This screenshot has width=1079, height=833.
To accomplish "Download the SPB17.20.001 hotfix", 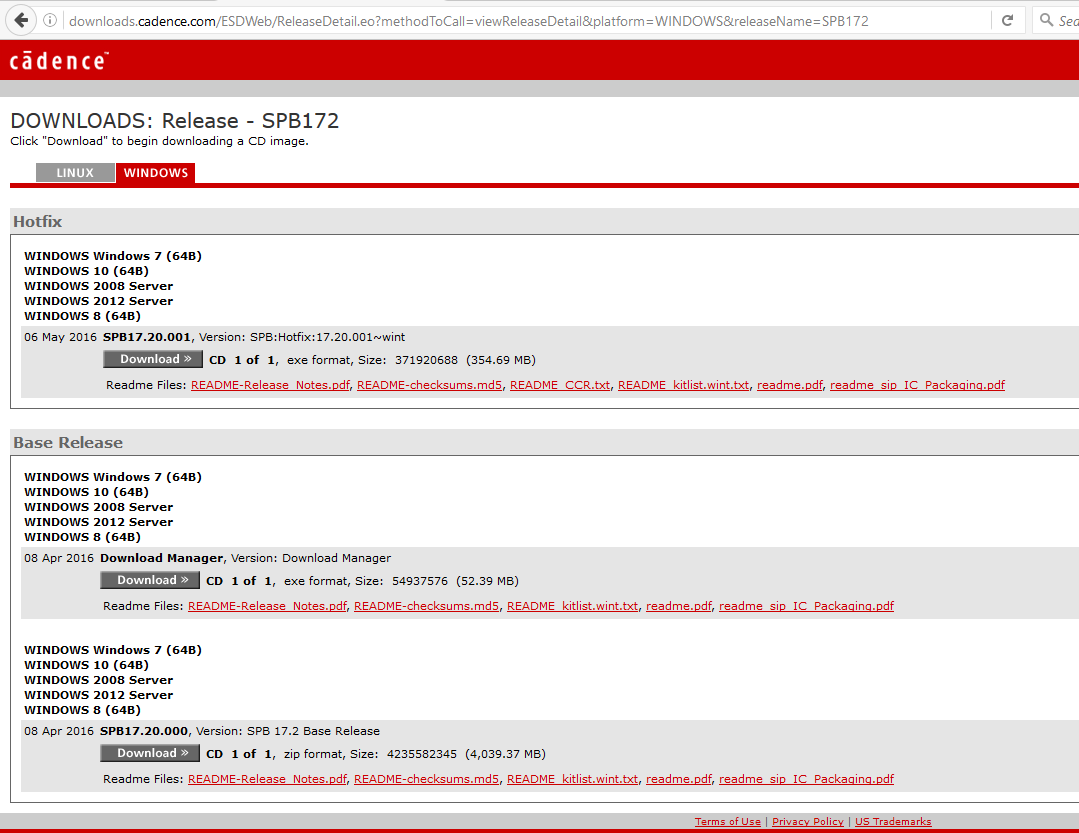I will click(153, 359).
